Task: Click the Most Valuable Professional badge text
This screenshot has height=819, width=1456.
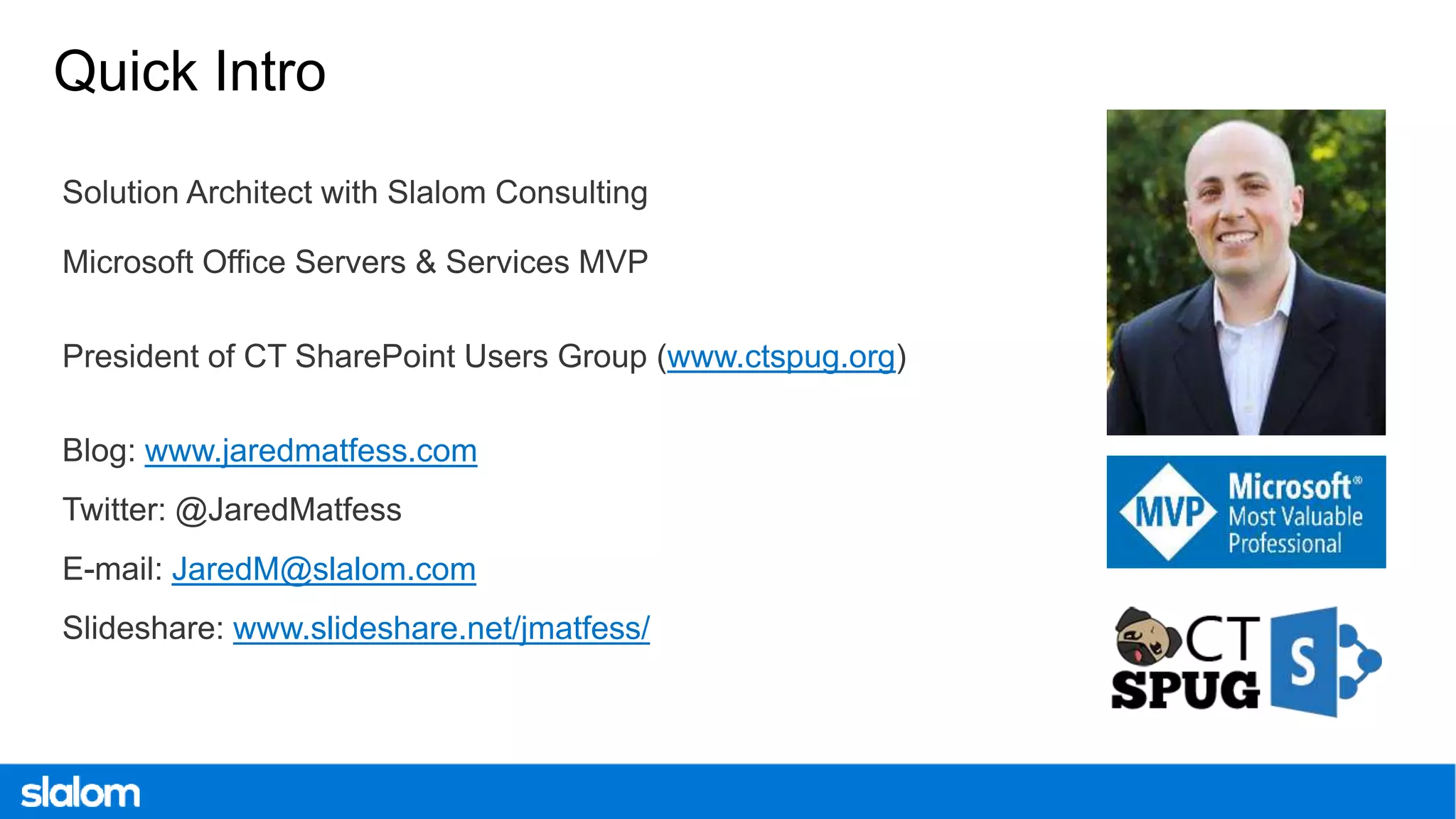Action: pos(1294,530)
